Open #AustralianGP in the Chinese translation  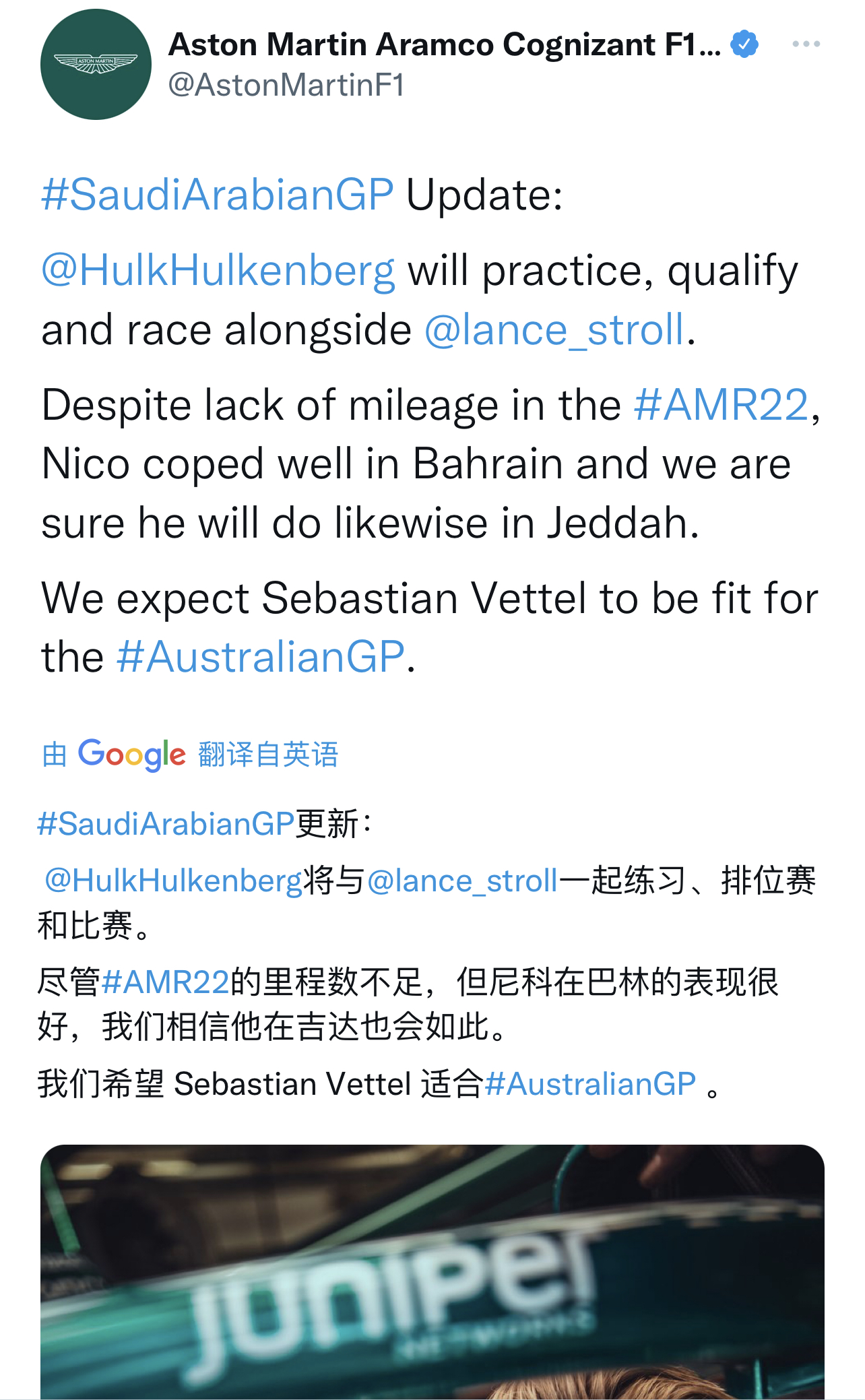tap(589, 1084)
